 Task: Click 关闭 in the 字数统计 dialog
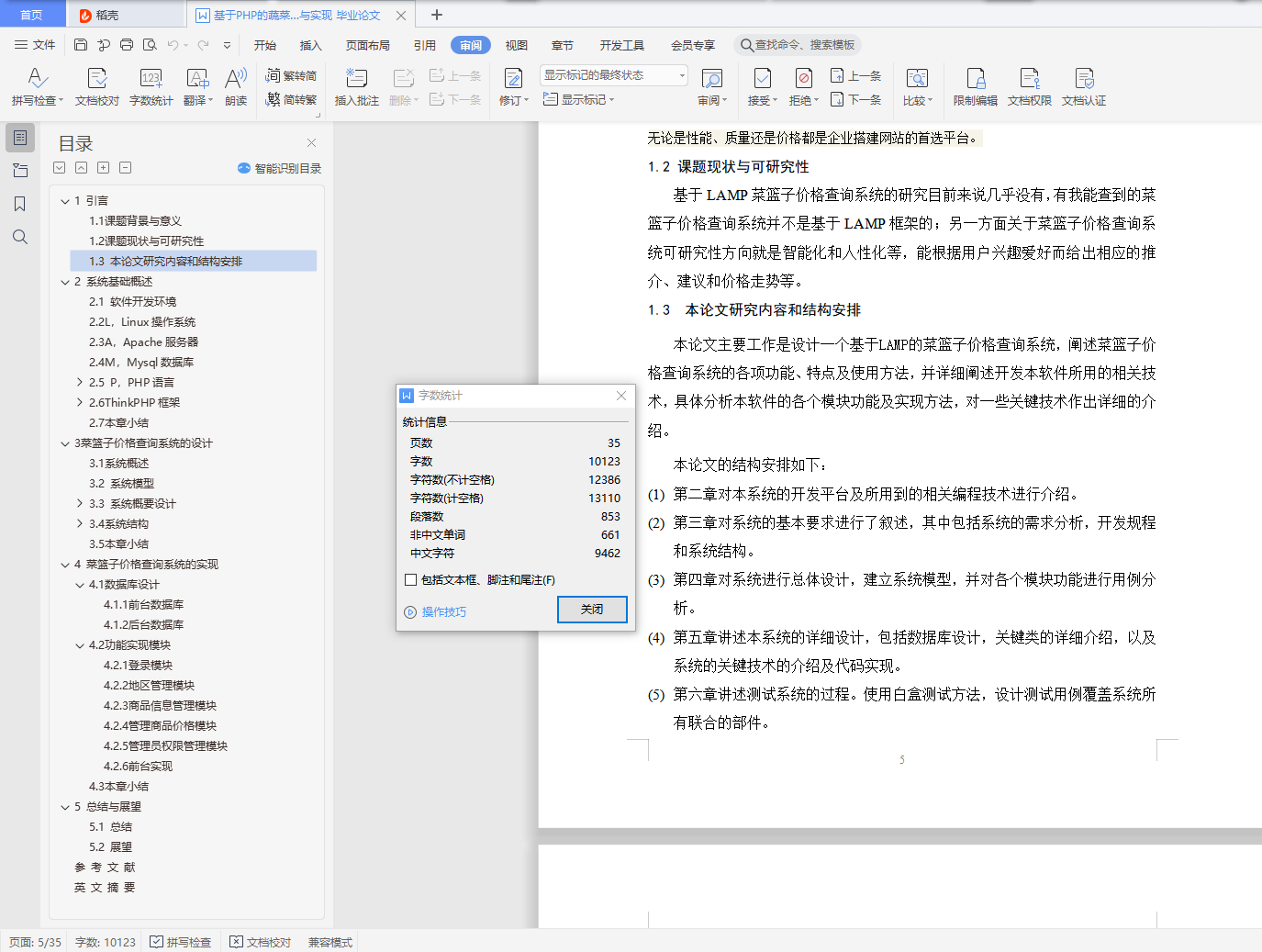click(x=592, y=610)
